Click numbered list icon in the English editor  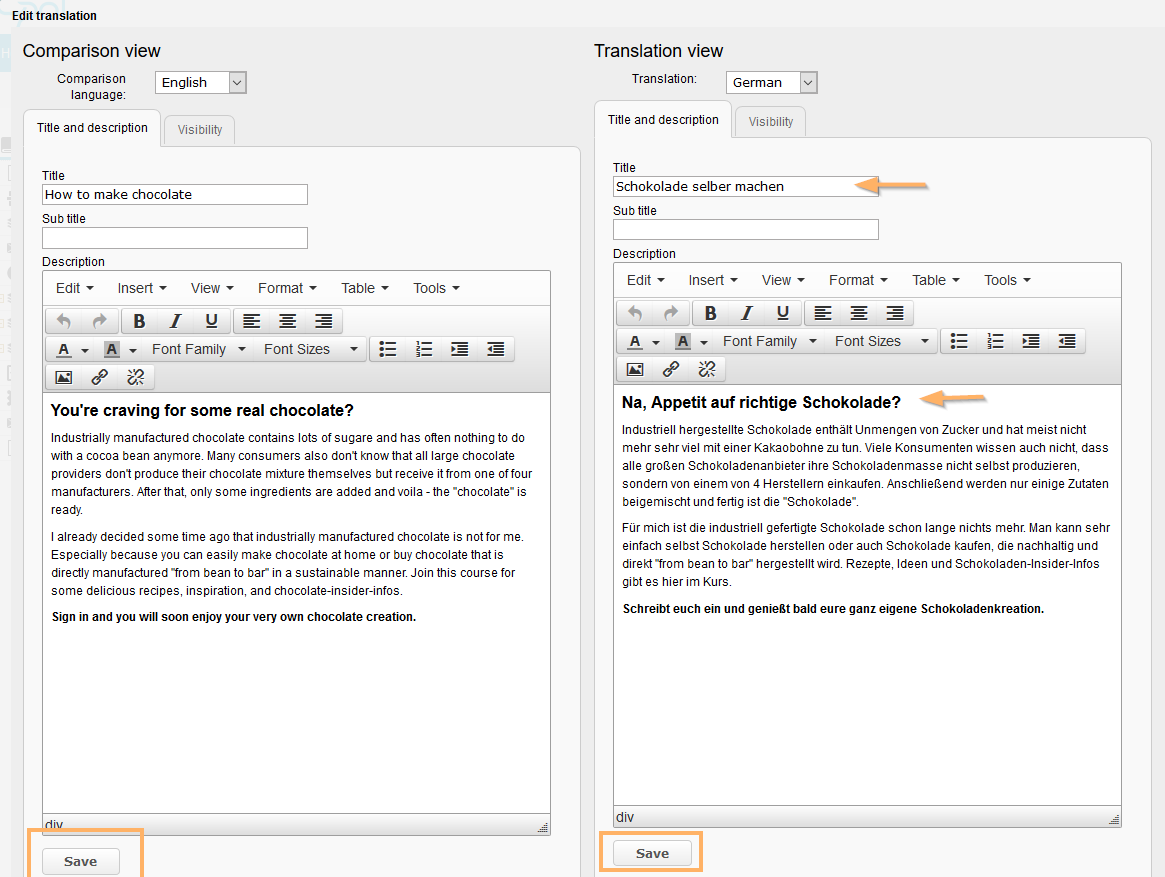(424, 349)
